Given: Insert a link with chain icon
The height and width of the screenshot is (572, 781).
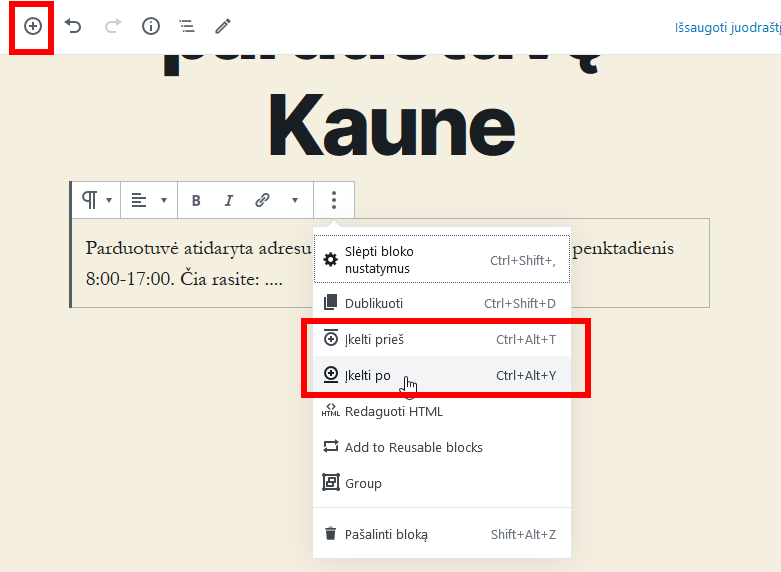Looking at the screenshot, I should point(262,200).
